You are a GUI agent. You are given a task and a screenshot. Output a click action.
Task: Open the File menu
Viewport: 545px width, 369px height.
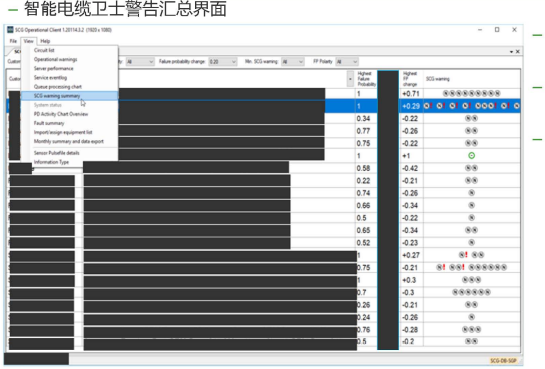click(13, 41)
